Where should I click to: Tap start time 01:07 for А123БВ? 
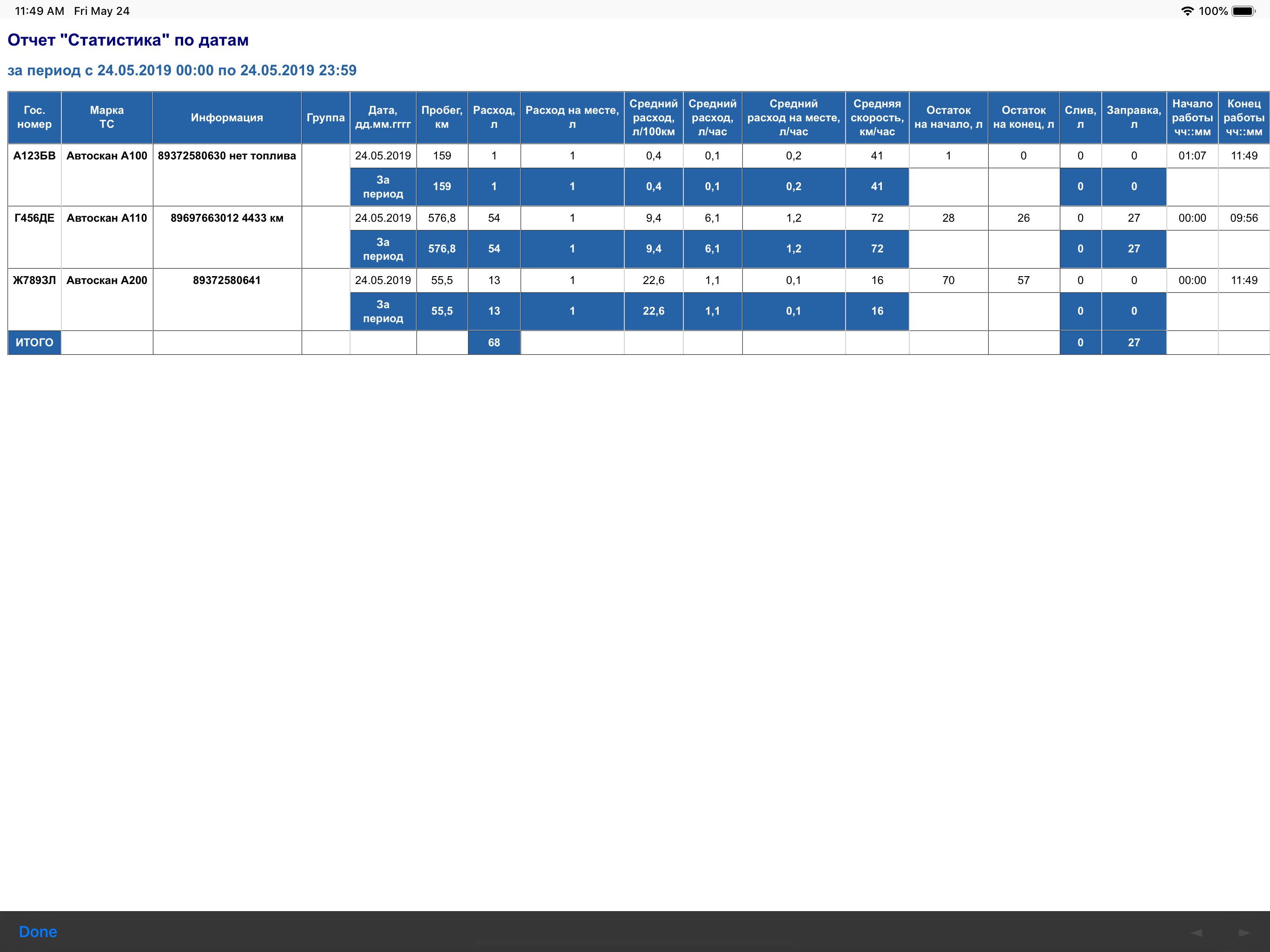(1192, 156)
